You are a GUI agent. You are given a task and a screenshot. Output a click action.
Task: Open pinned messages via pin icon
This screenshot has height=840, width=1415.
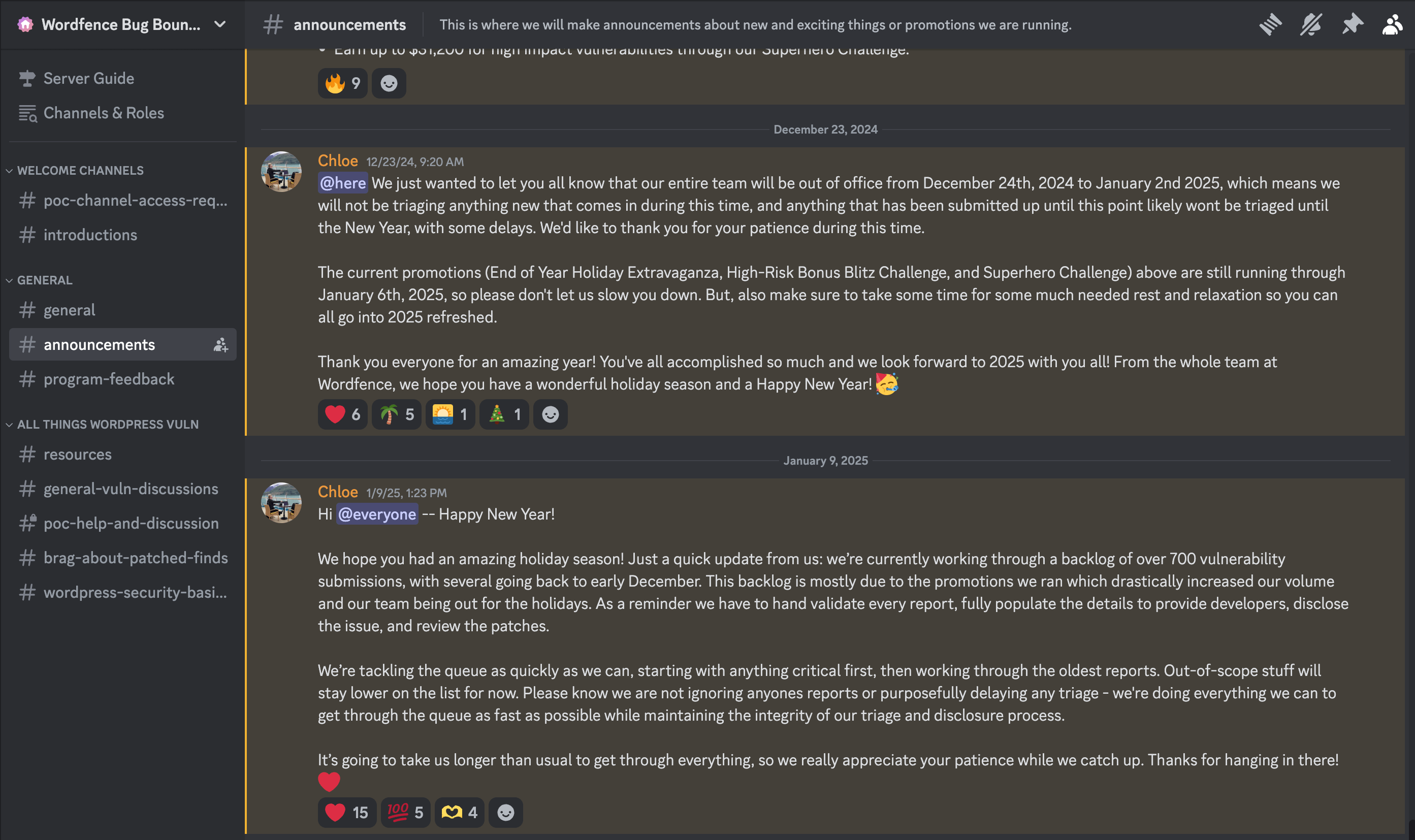coord(1352,24)
